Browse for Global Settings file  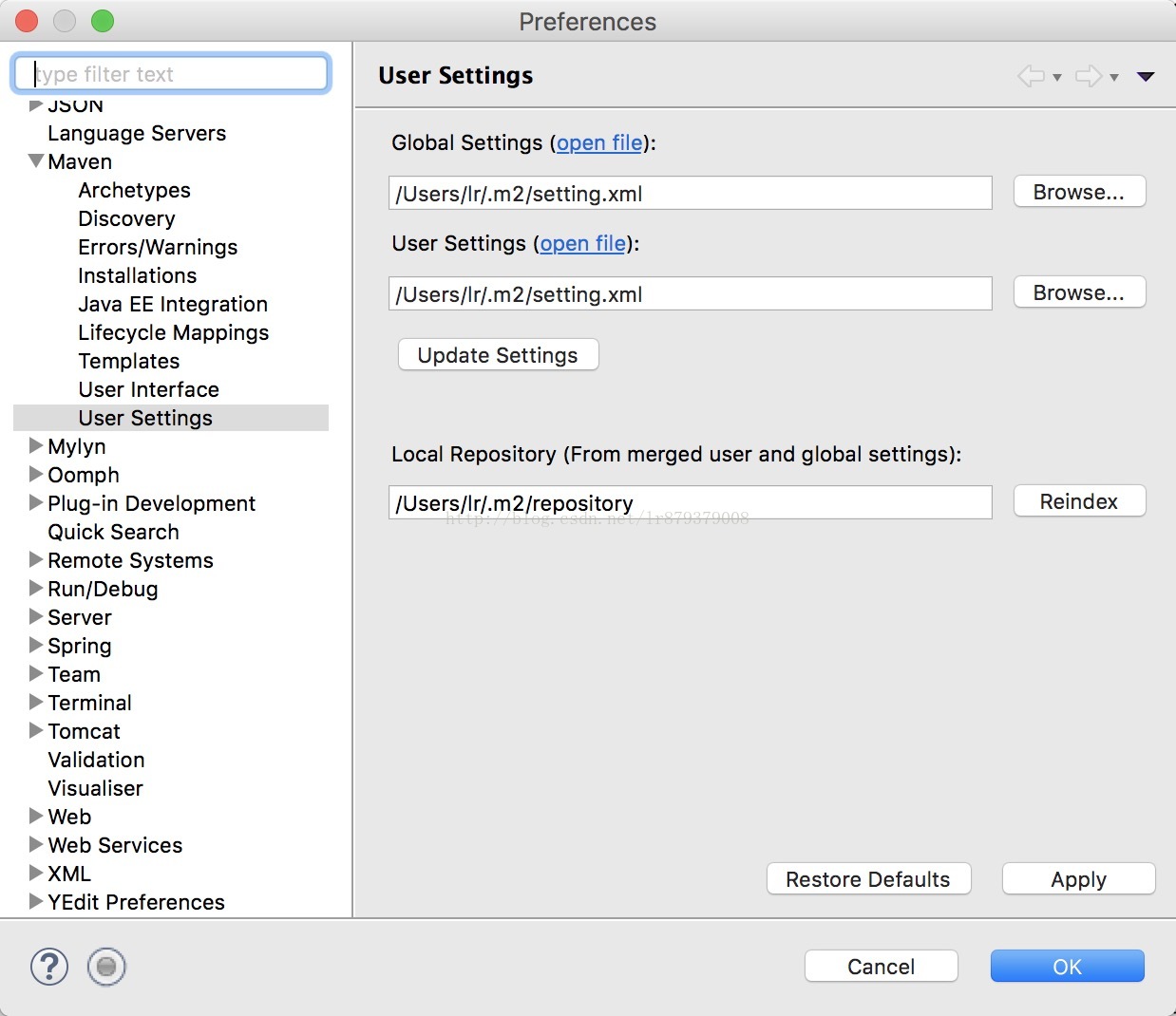[x=1079, y=192]
